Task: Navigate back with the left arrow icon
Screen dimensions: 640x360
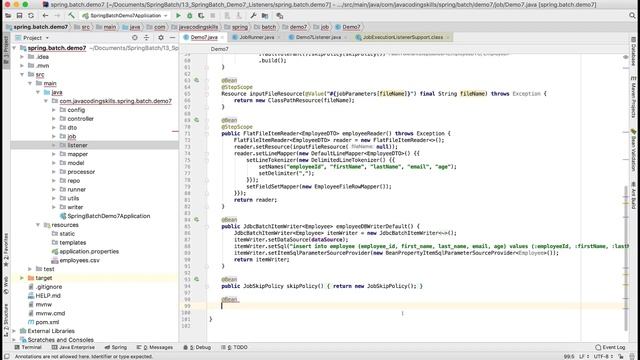Action: (45, 16)
